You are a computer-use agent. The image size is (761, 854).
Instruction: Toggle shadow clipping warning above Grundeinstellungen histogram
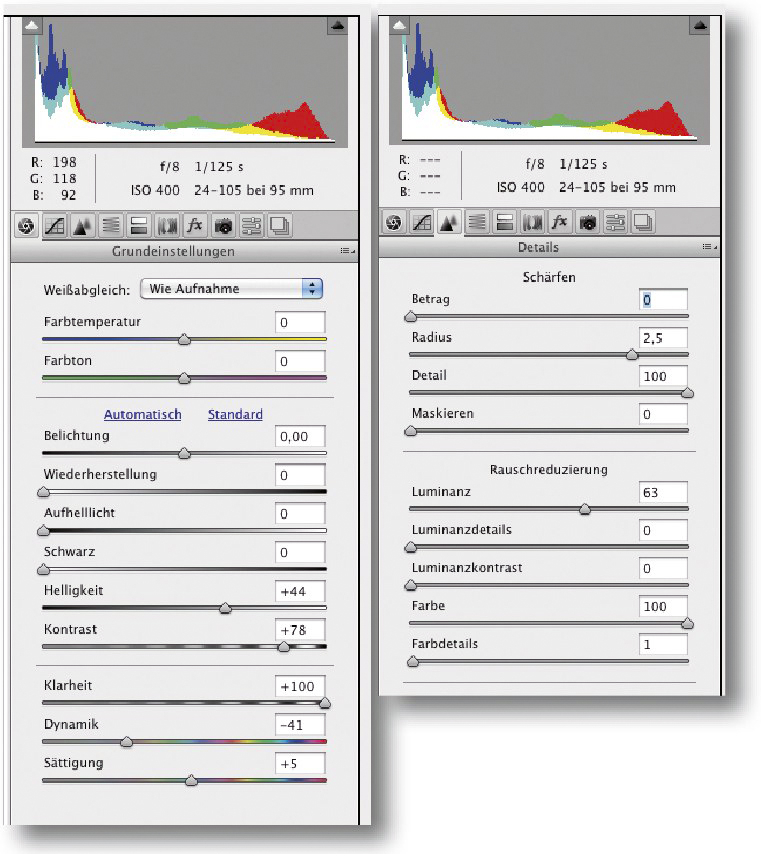coord(32,26)
